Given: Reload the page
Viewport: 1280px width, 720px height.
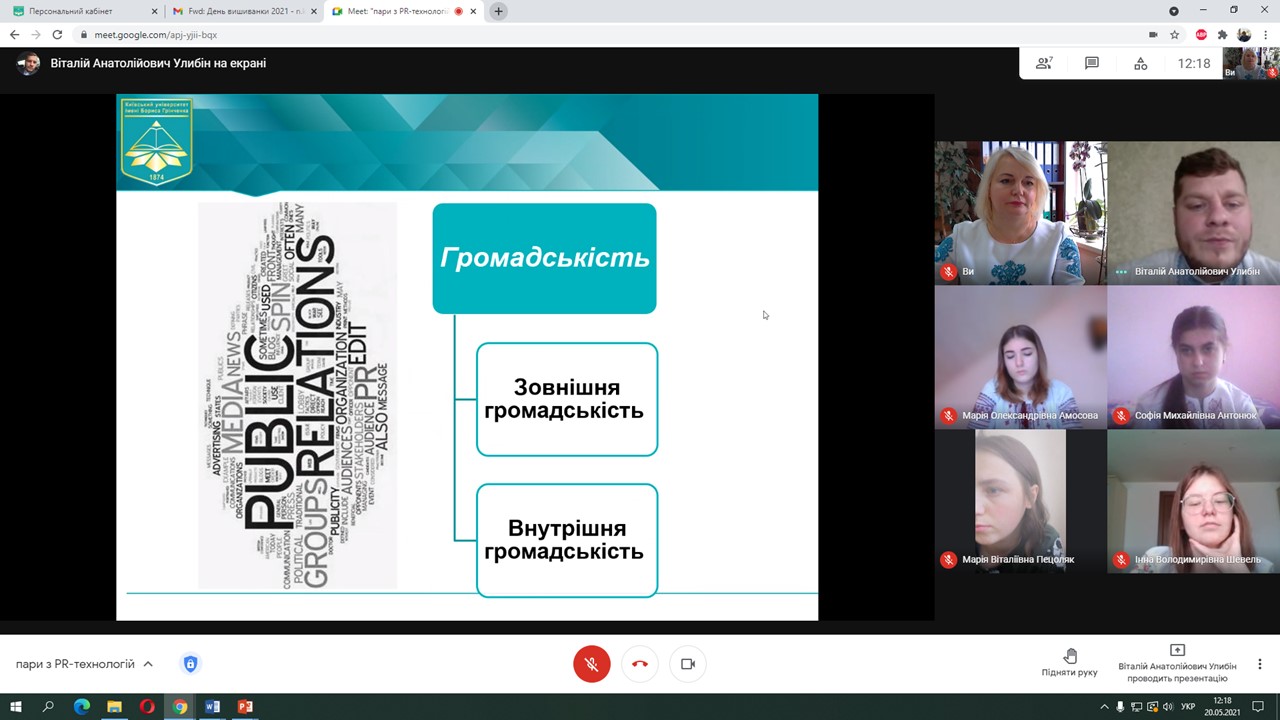Looking at the screenshot, I should [57, 35].
